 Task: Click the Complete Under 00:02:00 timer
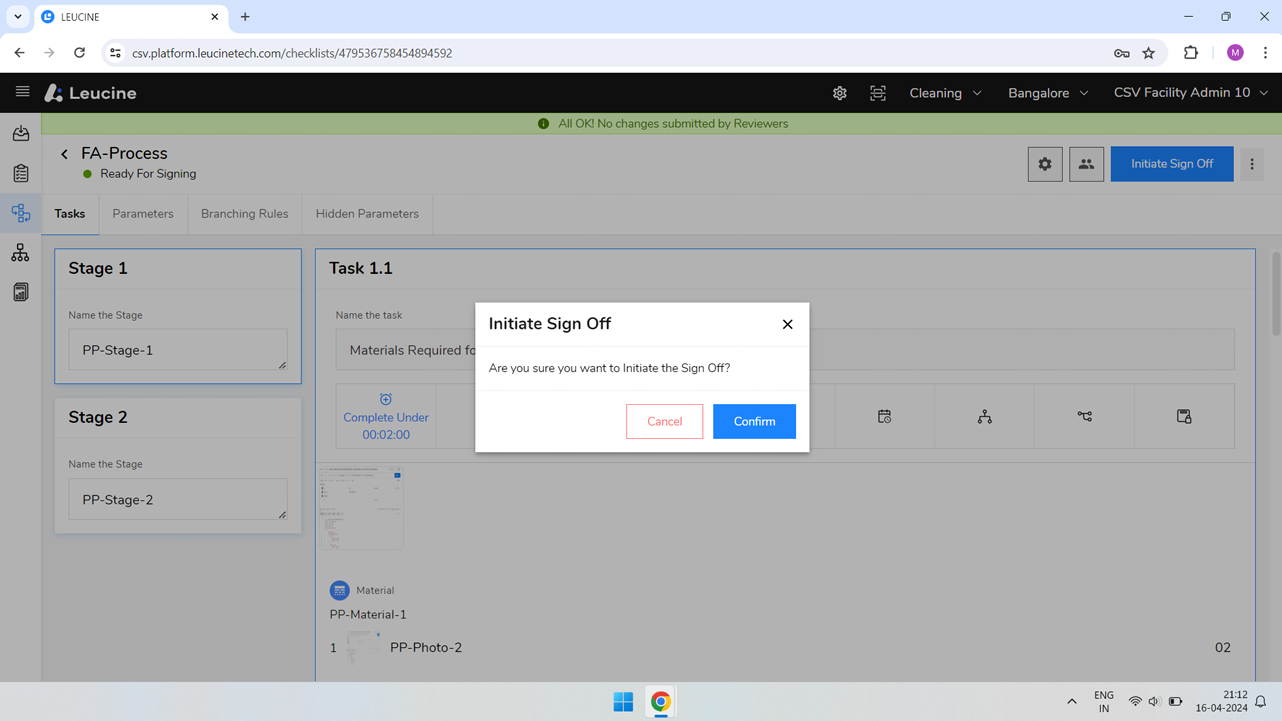point(386,417)
